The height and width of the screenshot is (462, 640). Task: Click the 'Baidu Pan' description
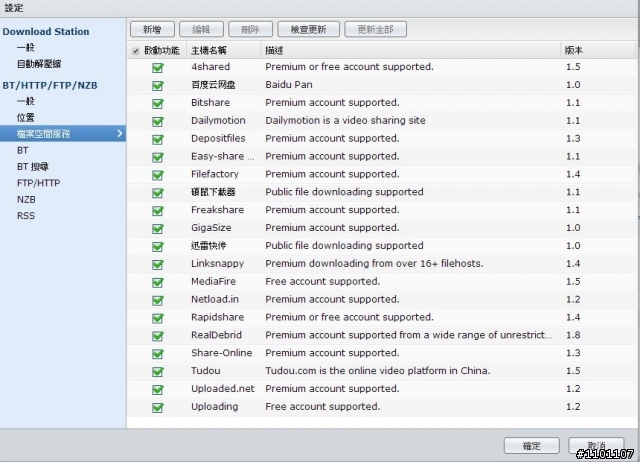(x=289, y=84)
